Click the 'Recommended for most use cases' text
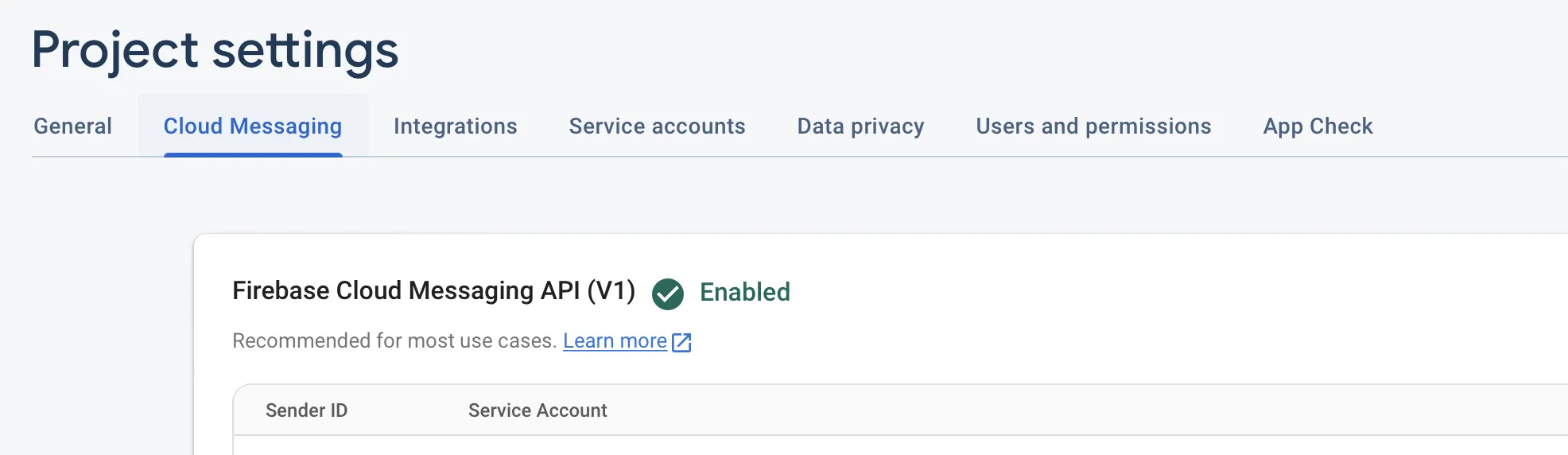This screenshot has height=455, width=1568. click(x=394, y=341)
